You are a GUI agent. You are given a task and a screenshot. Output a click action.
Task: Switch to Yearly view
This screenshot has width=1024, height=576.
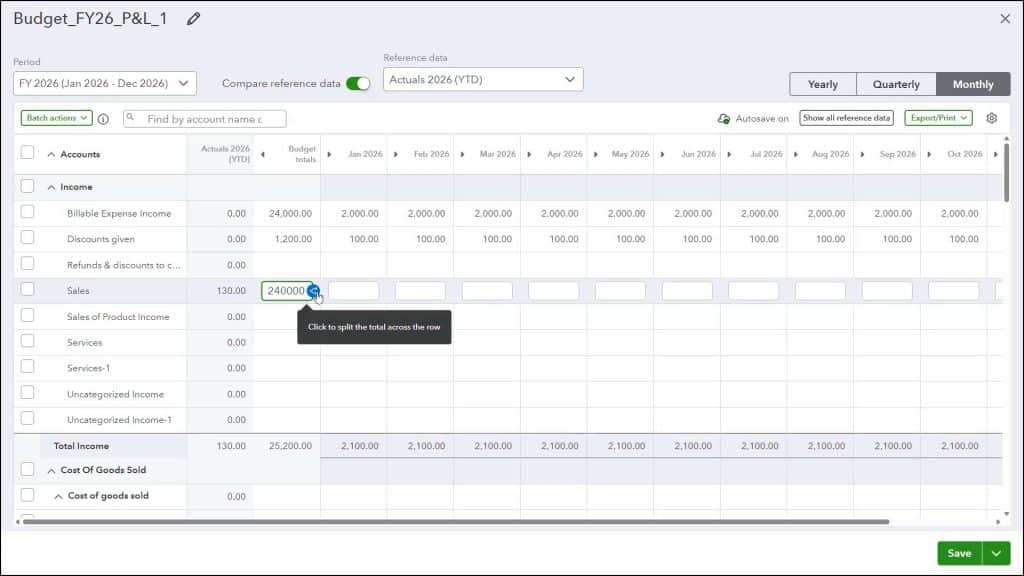pyautogui.click(x=823, y=84)
